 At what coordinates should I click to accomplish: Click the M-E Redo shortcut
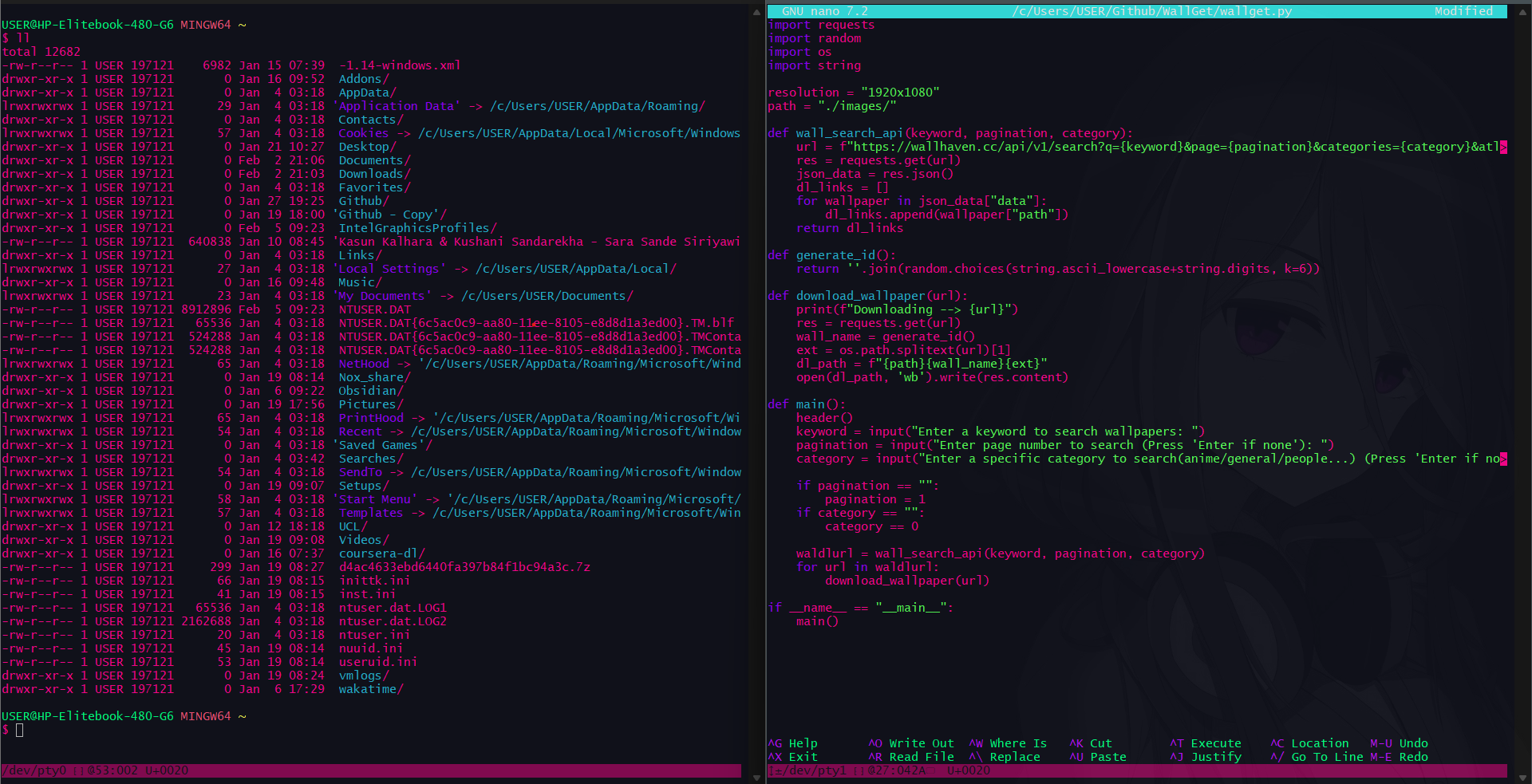[1399, 757]
